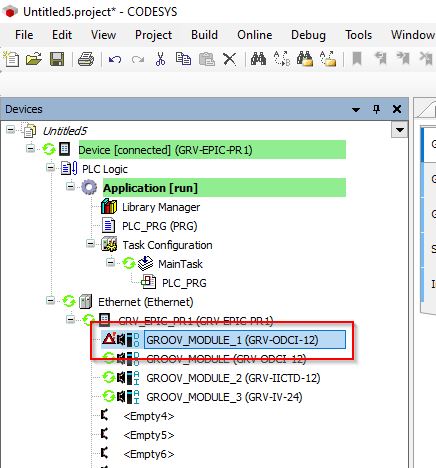Collapse the Ethernet (Ethernet) node
436x468 pixels.
coord(50,301)
